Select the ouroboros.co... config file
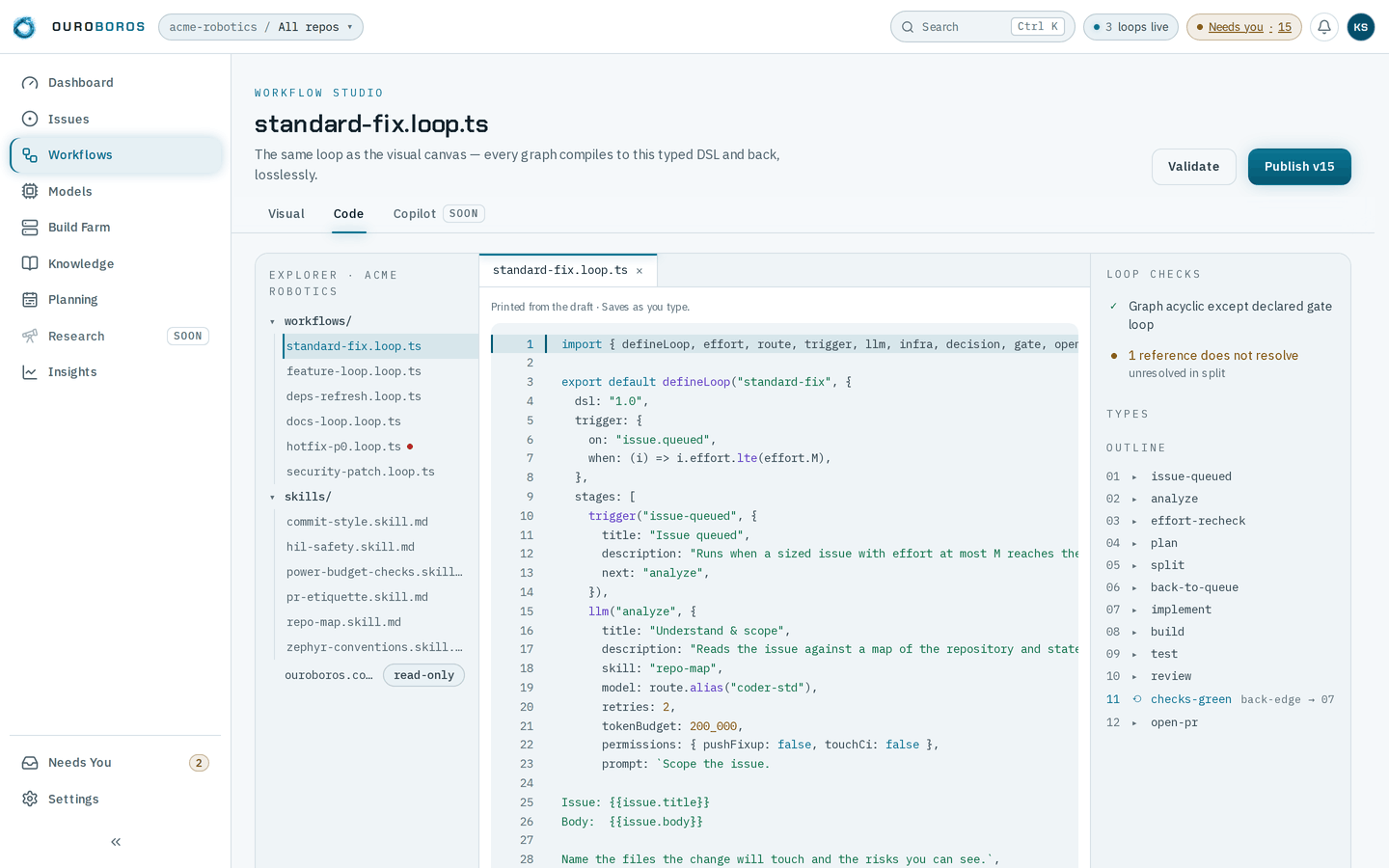Viewport: 1389px width, 868px height. (329, 675)
